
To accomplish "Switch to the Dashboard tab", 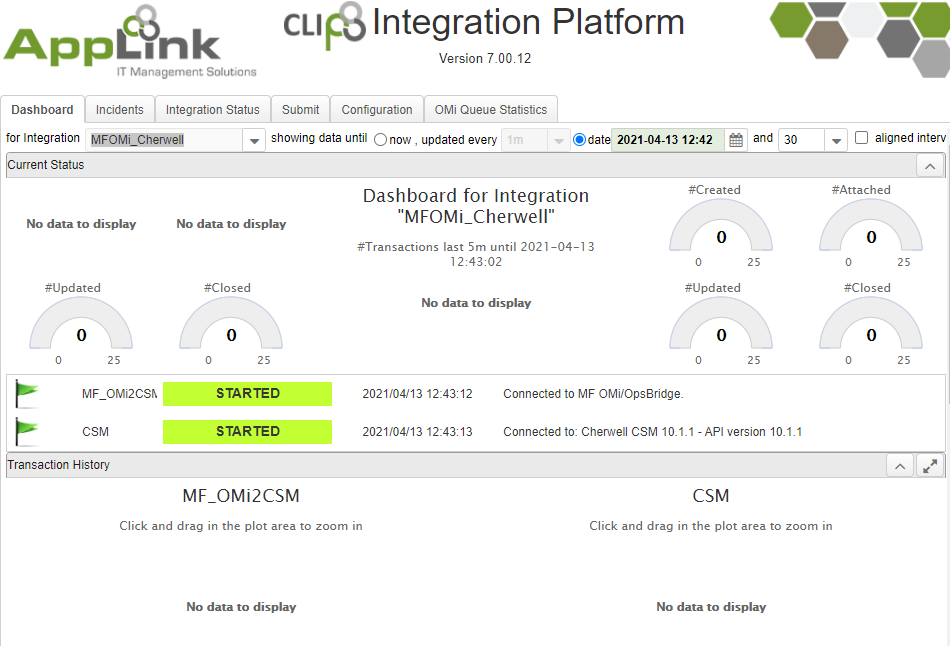I will coord(42,110).
